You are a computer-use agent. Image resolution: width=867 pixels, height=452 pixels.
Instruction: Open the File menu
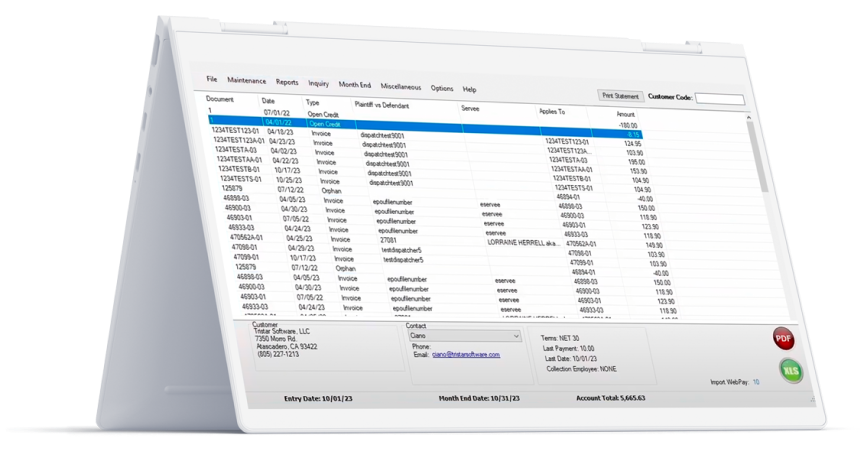[x=212, y=79]
